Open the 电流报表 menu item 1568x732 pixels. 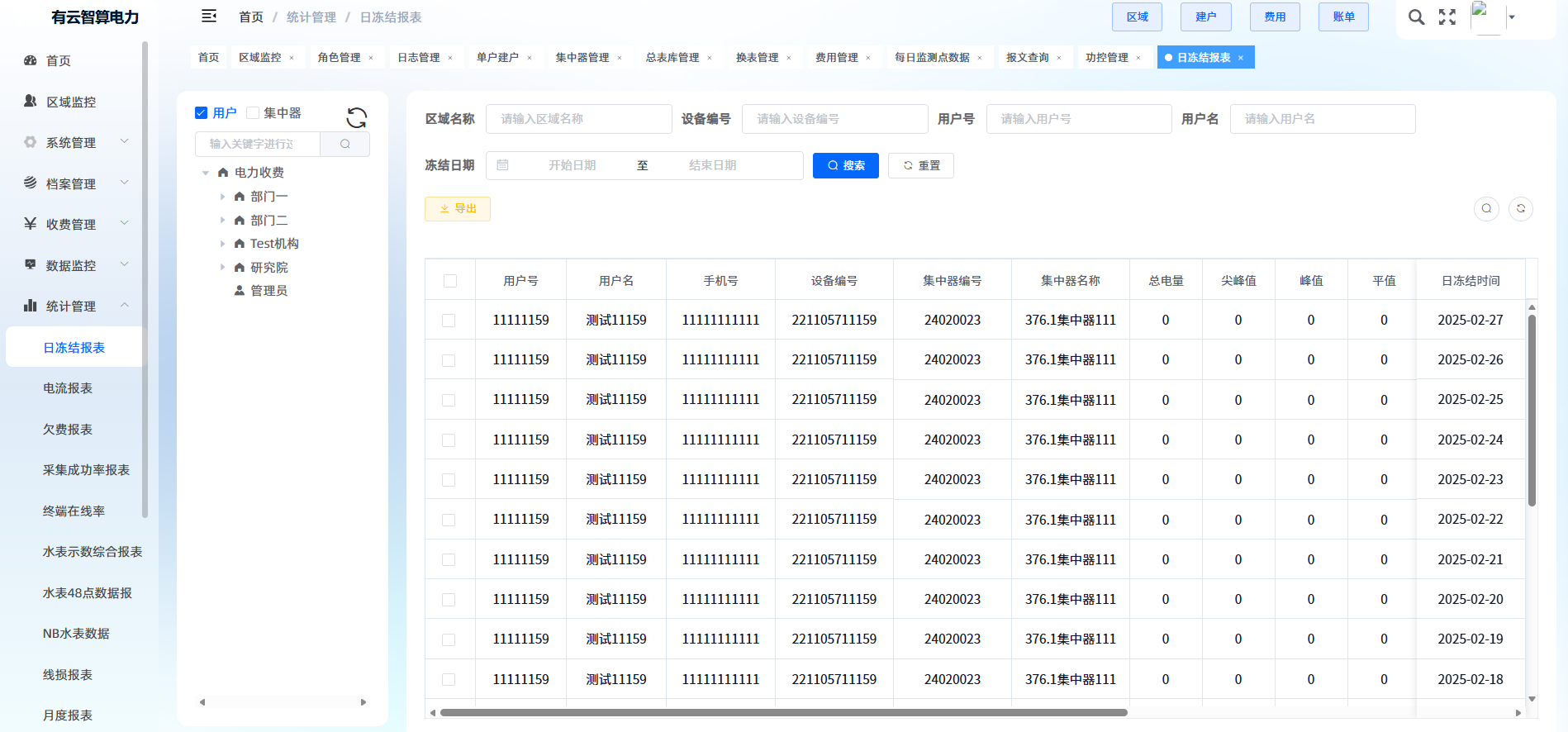coord(68,388)
